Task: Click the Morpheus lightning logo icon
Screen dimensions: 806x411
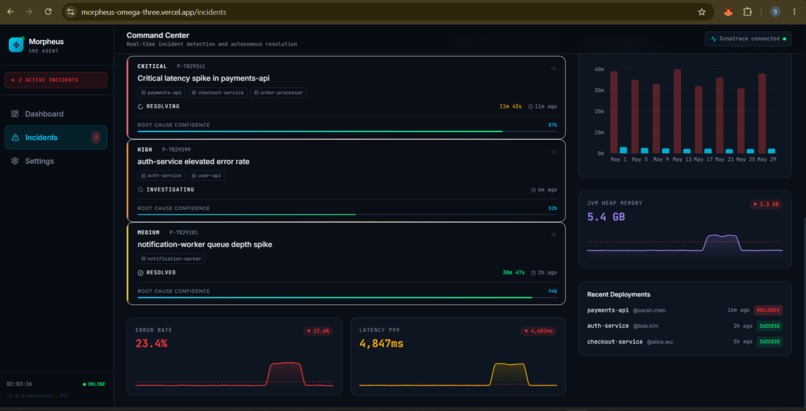Action: (16, 45)
